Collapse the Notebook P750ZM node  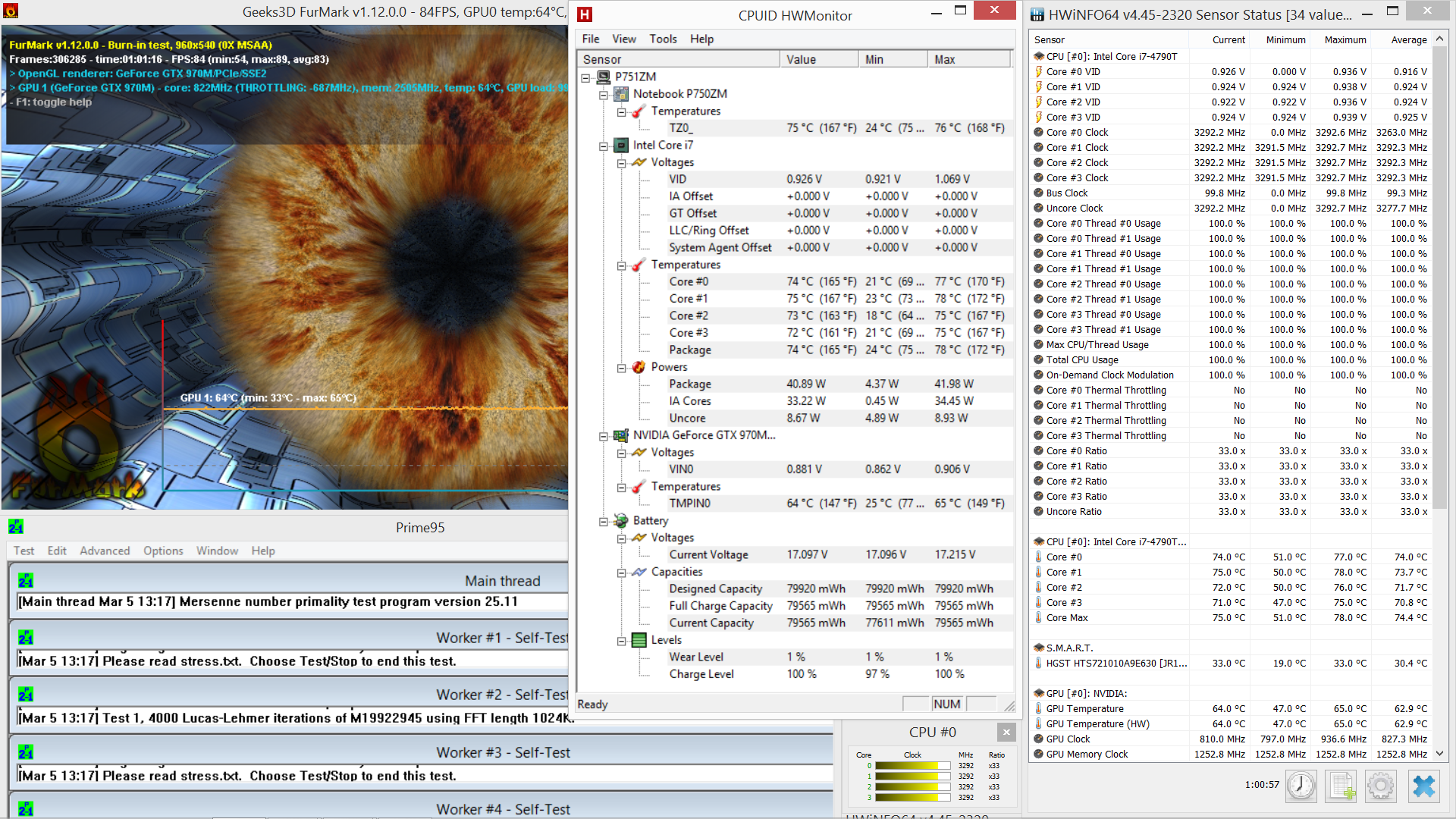(604, 95)
